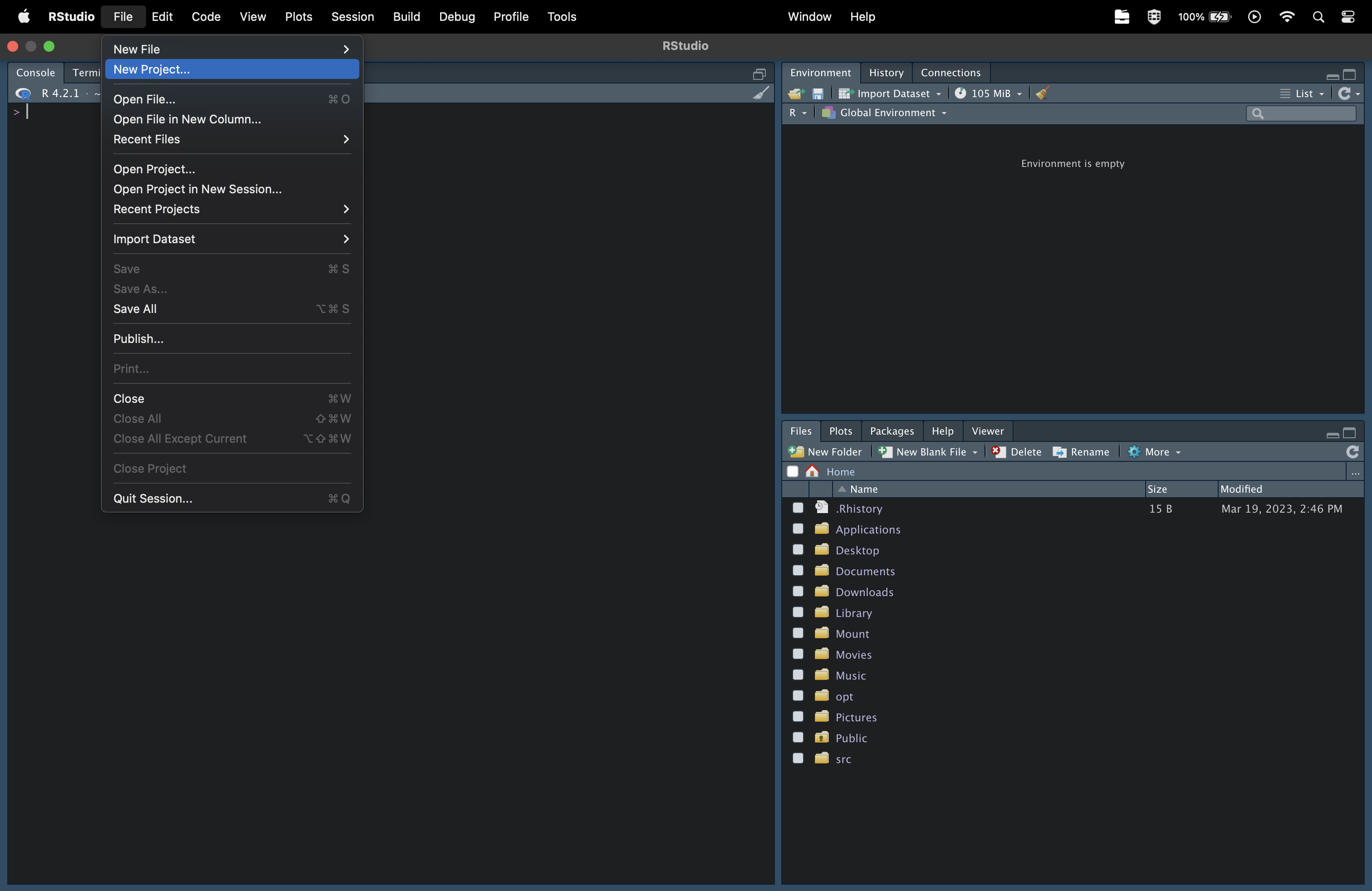
Task: Click the Applications folder icon
Action: tap(822, 529)
